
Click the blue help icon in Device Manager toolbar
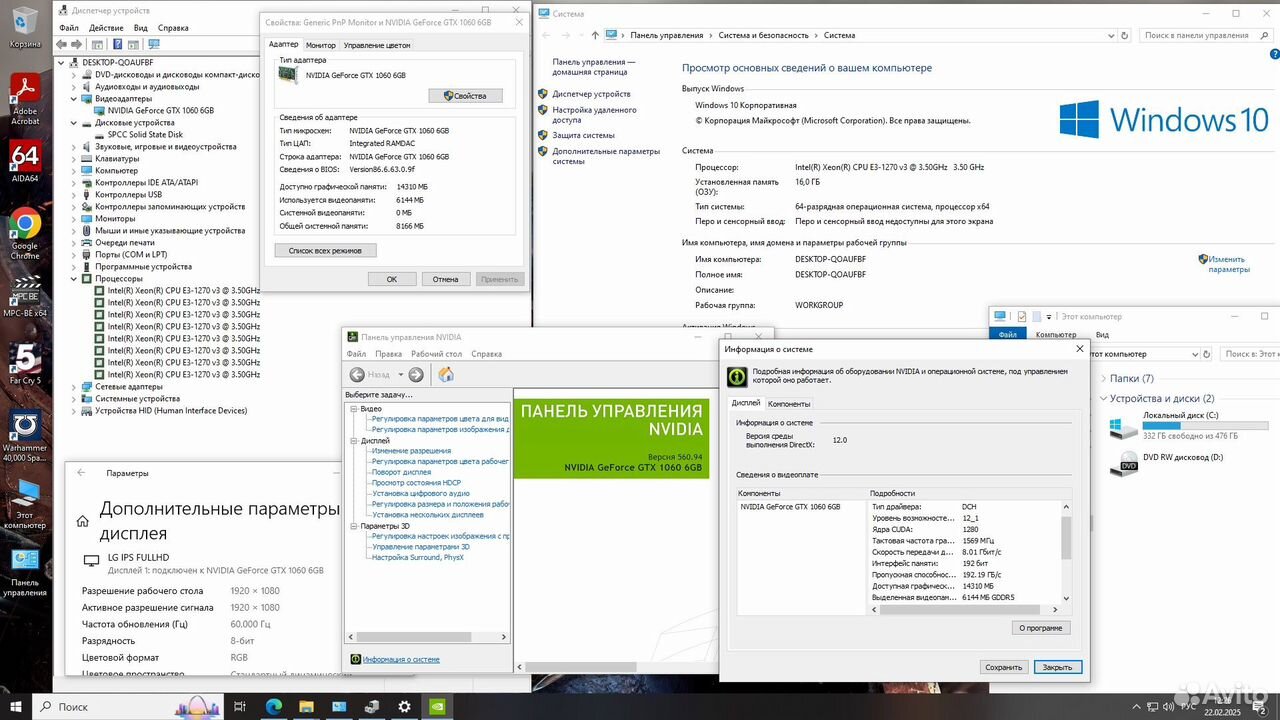[119, 43]
